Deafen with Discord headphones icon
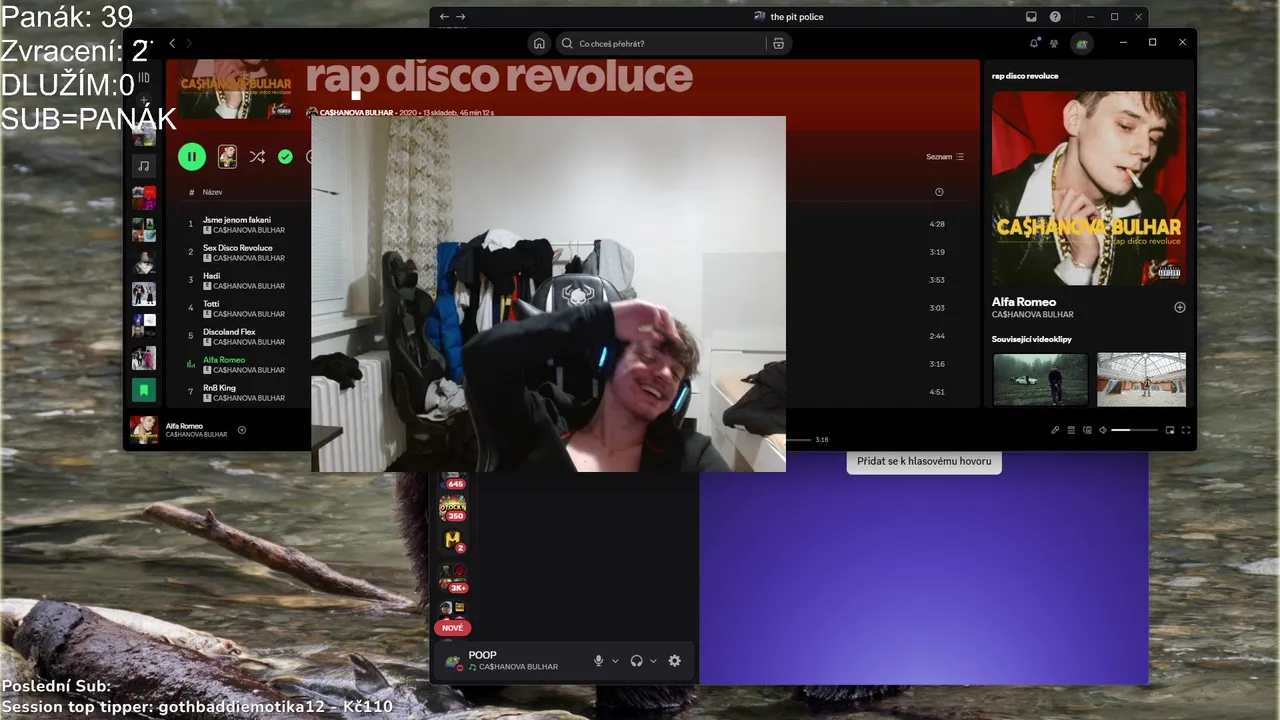This screenshot has width=1280, height=720. pyautogui.click(x=637, y=661)
